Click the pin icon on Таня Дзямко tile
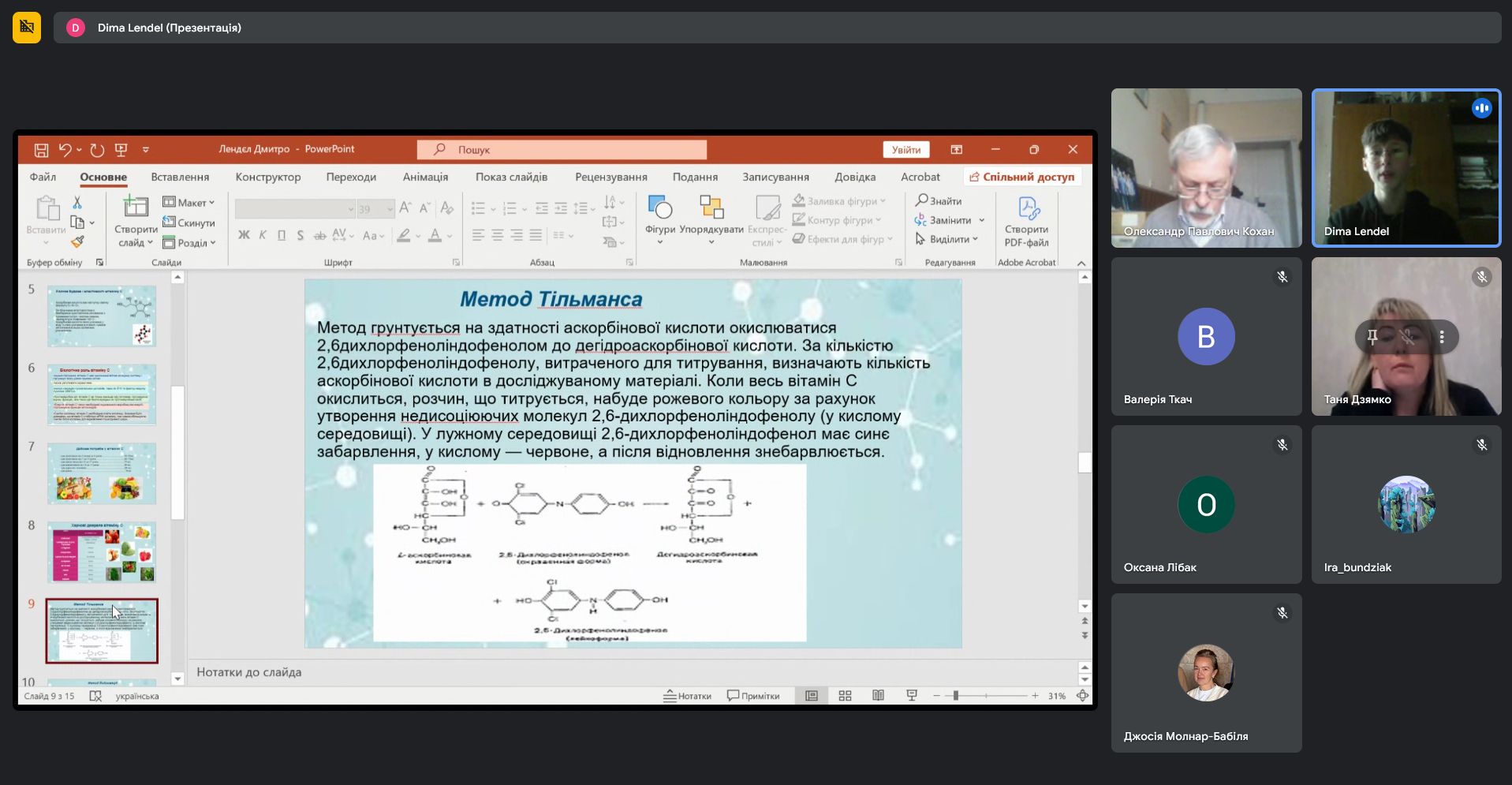This screenshot has height=785, width=1512. pyautogui.click(x=1372, y=337)
